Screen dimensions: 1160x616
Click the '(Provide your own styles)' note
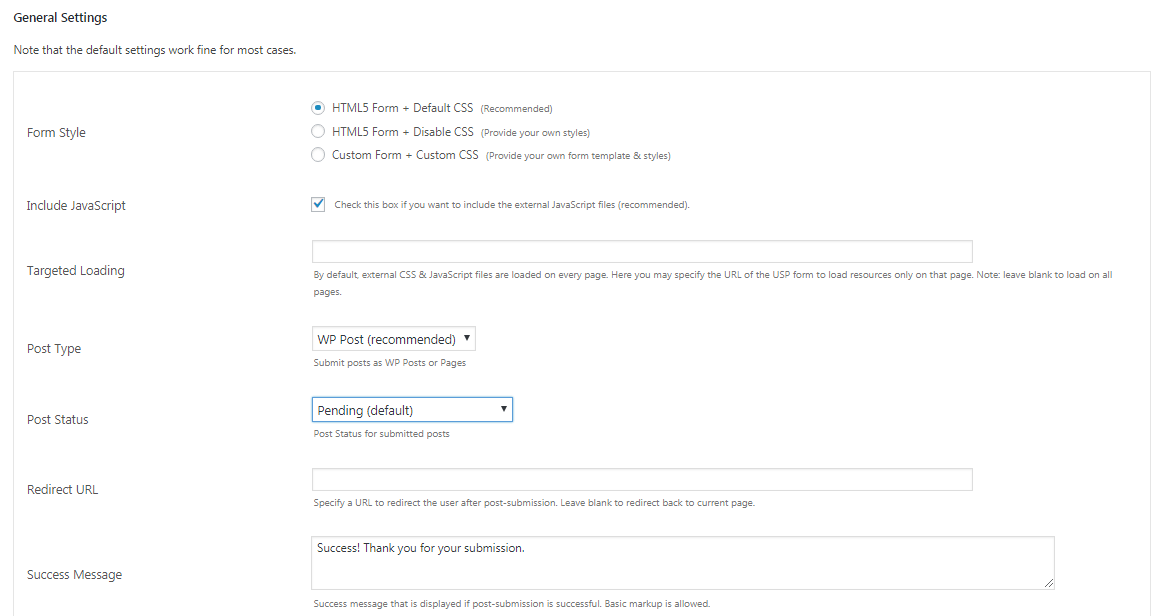[536, 133]
